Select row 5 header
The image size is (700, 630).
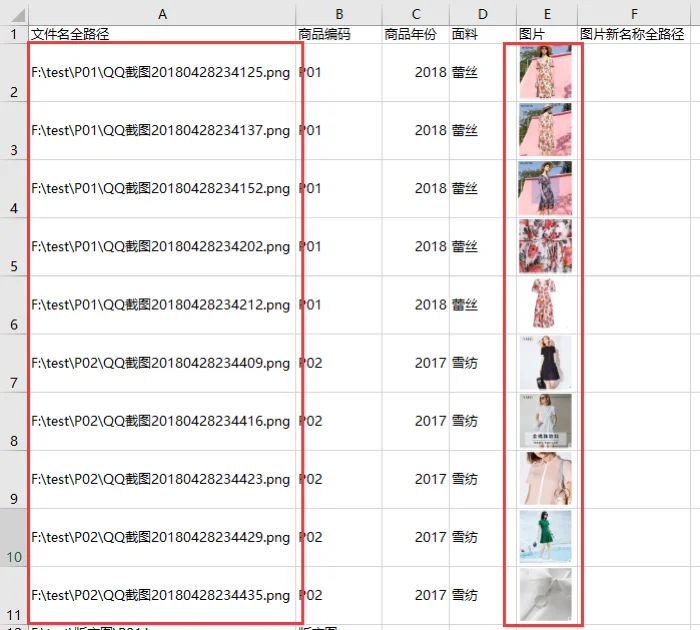(x=14, y=247)
